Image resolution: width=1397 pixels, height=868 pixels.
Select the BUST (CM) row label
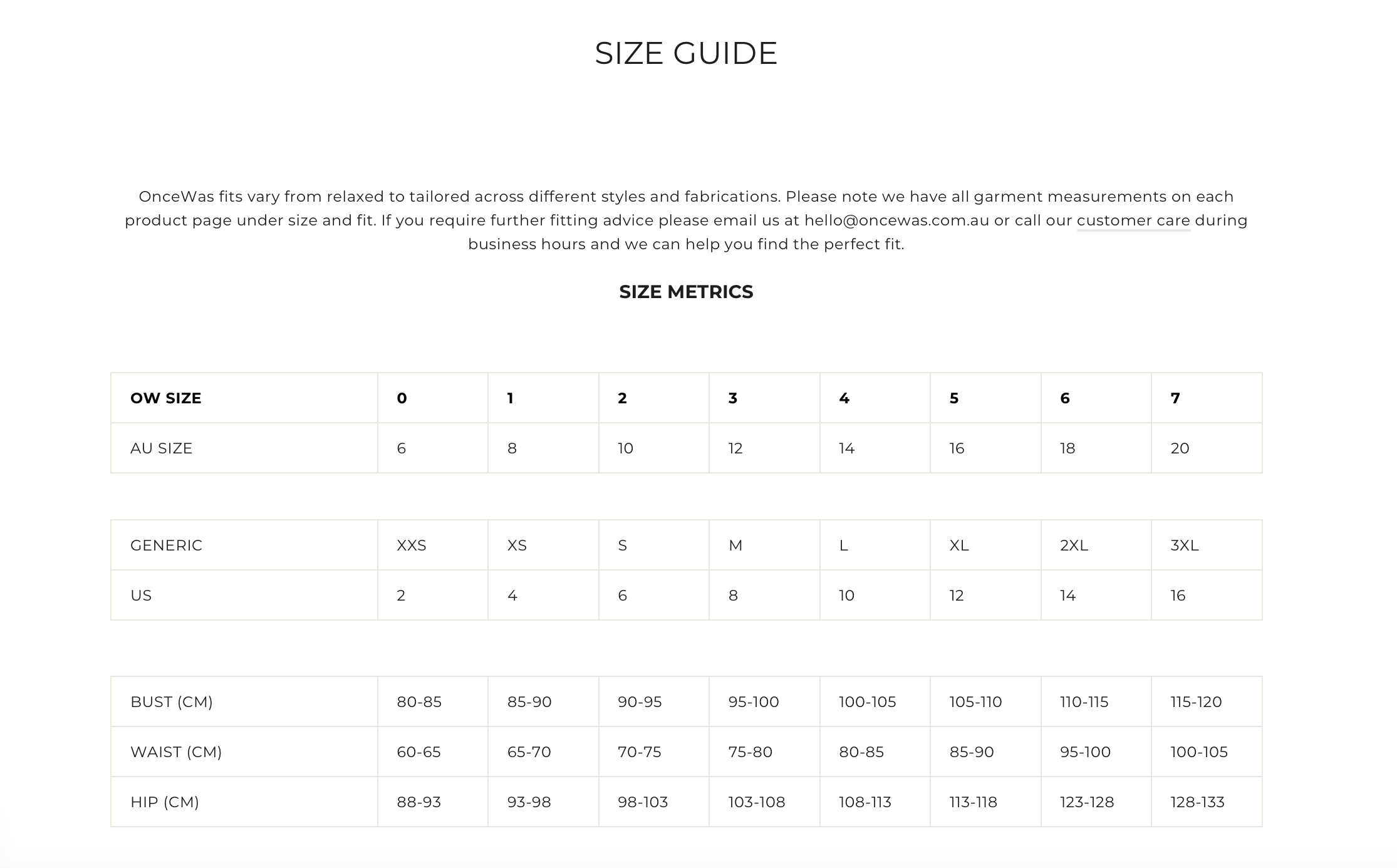pos(172,702)
